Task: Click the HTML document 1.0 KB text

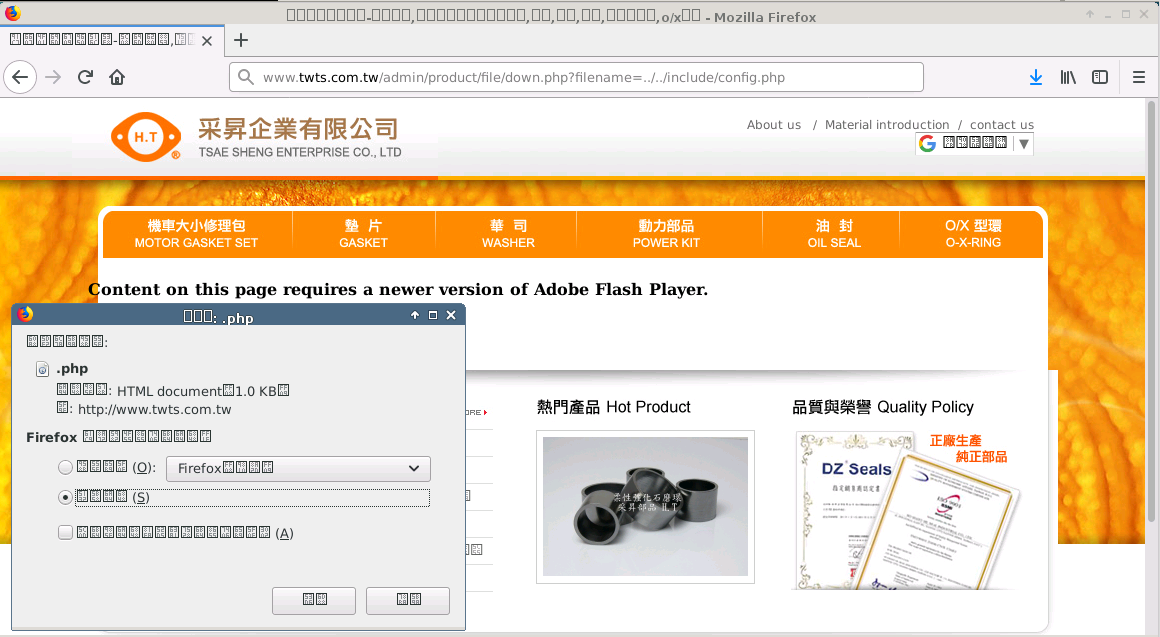Action: coord(203,391)
